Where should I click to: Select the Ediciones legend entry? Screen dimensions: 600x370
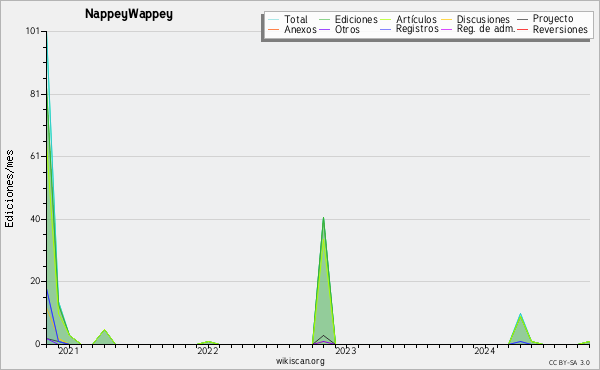pos(356,19)
